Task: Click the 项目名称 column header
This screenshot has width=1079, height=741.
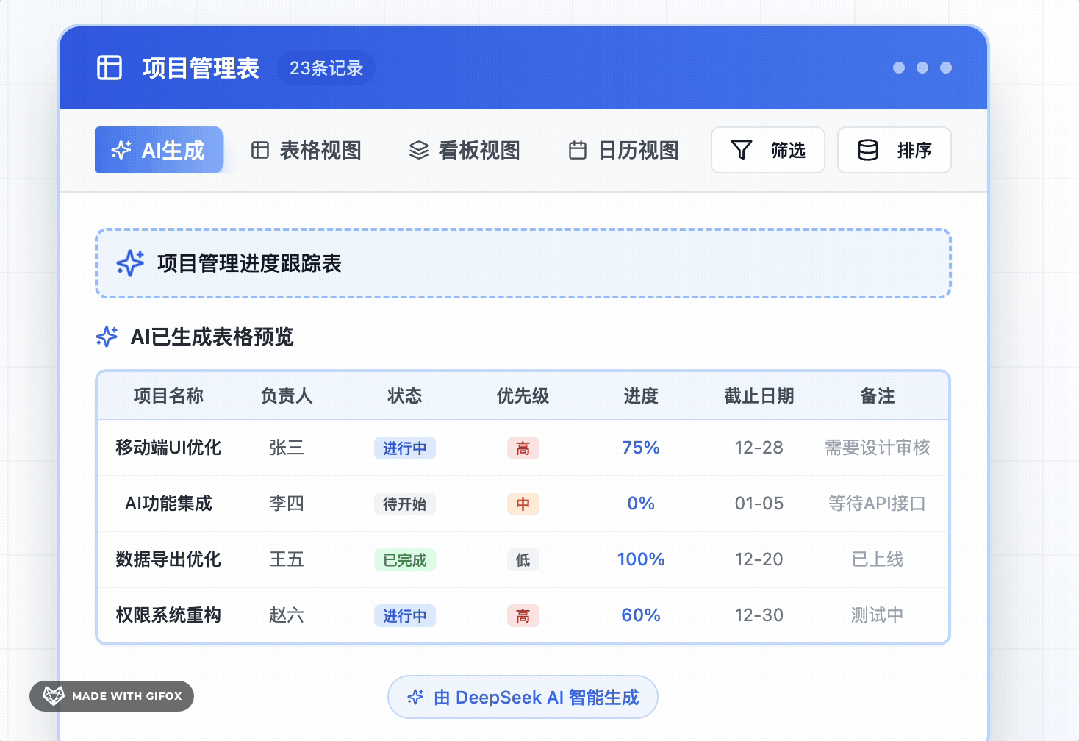Action: 168,396
